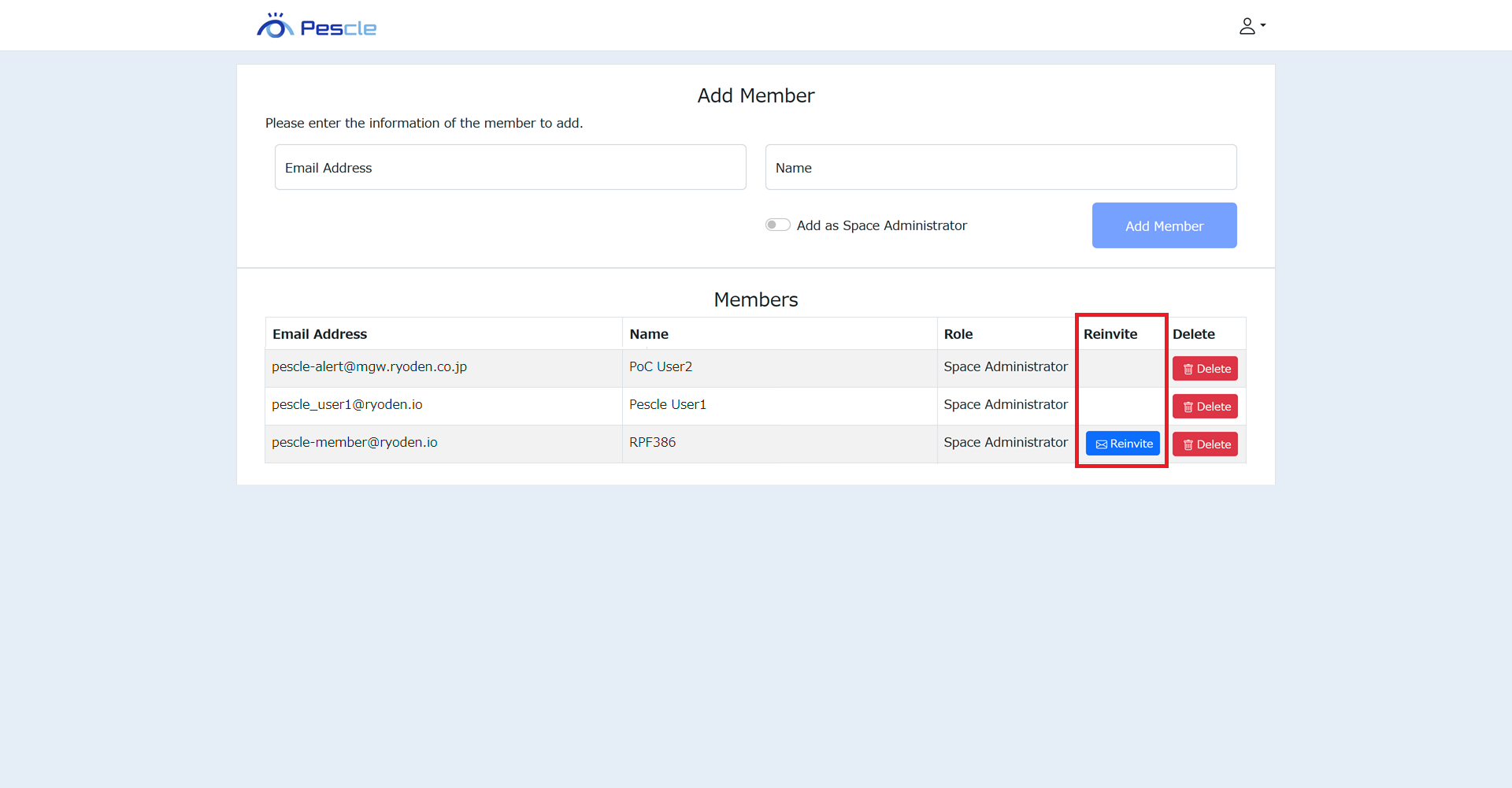Click the Role column header
The image size is (1512, 788).
click(958, 334)
